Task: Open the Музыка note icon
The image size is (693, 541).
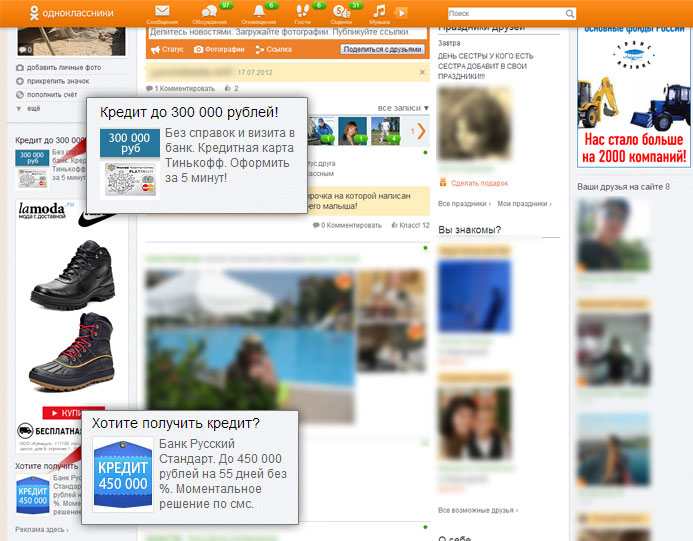Action: [379, 11]
